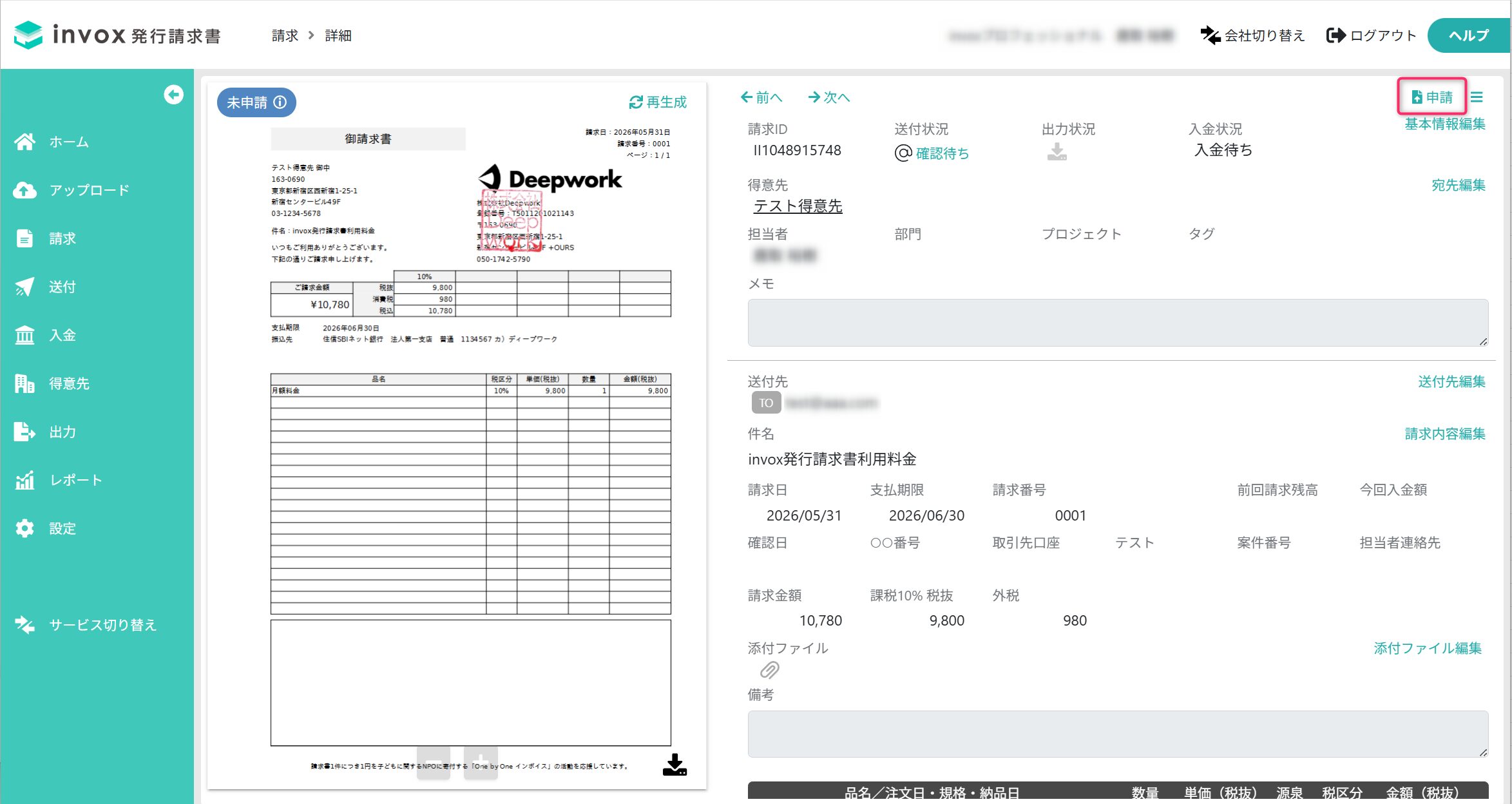The width and height of the screenshot is (1512, 804).
Task: Open the hamburger menu next to 申請
Action: pos(1477,97)
